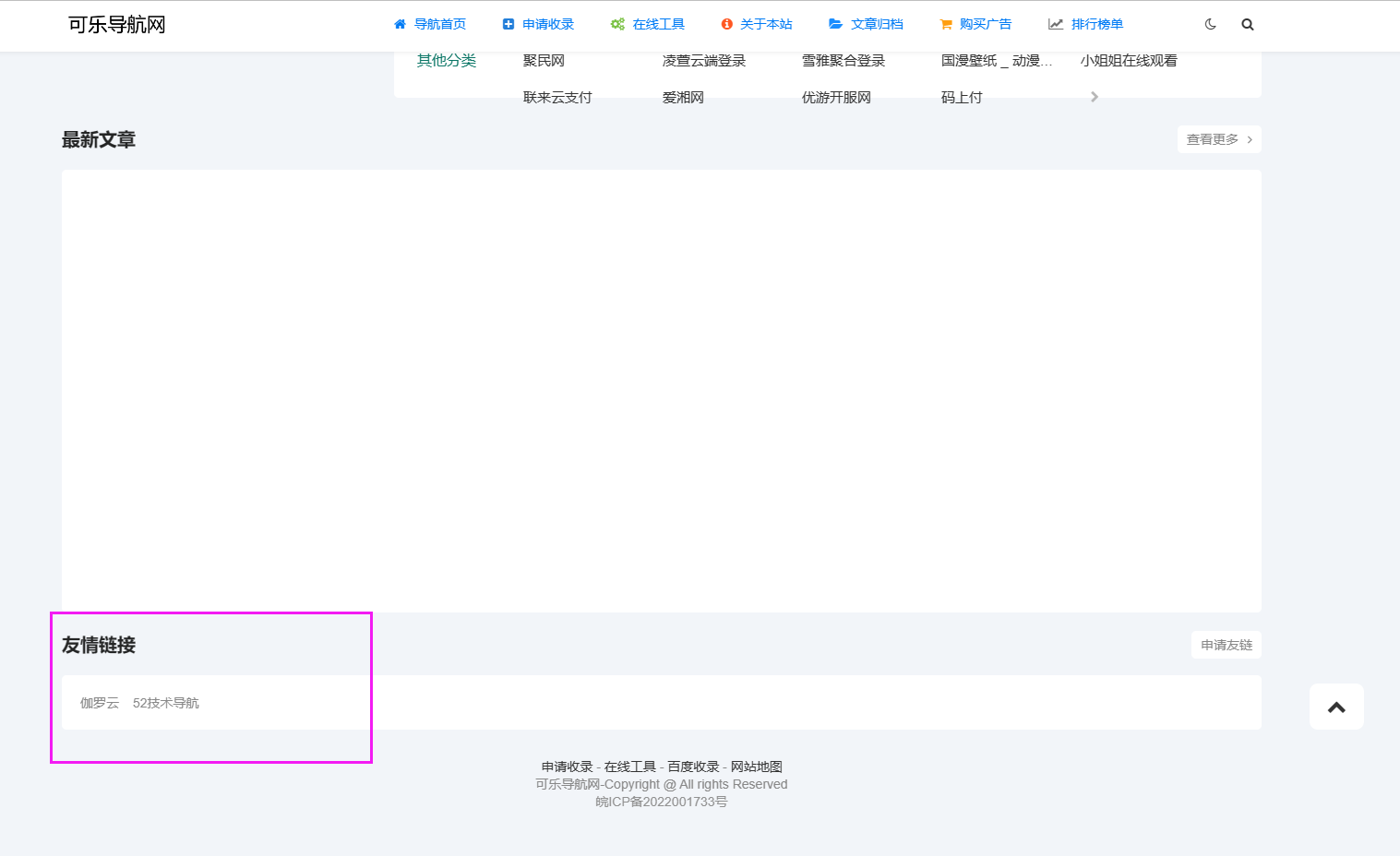The image size is (1400, 856).
Task: Click the chart icon beside 排行榜单
Action: (1056, 25)
